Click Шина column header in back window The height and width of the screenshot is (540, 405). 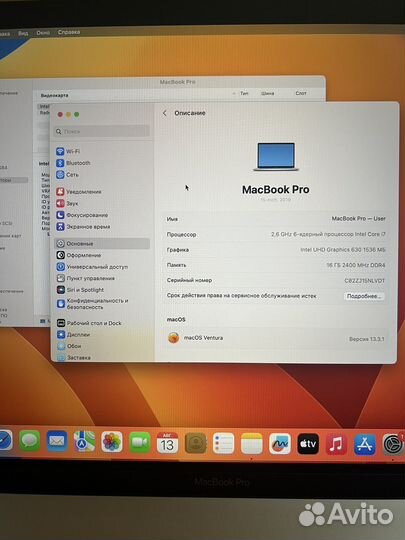tap(268, 93)
